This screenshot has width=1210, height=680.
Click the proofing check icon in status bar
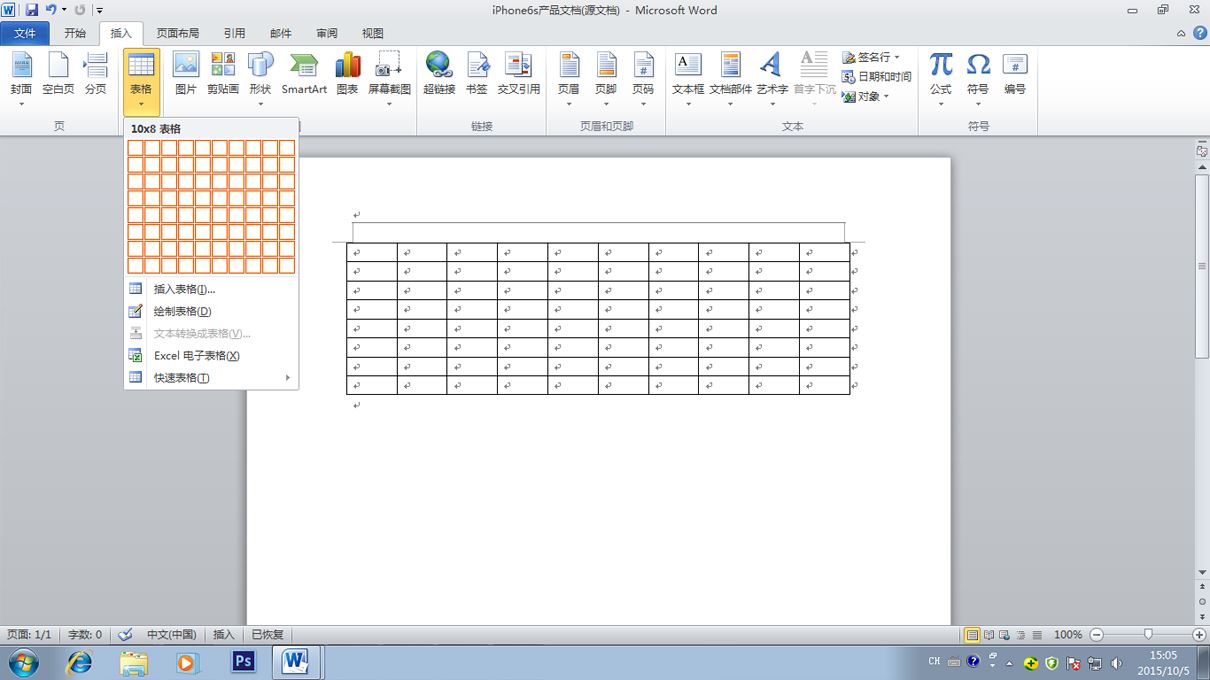[125, 635]
